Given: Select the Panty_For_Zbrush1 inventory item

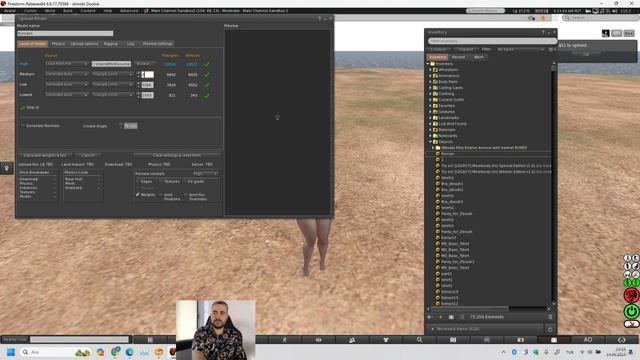Looking at the screenshot, I should (457, 262).
